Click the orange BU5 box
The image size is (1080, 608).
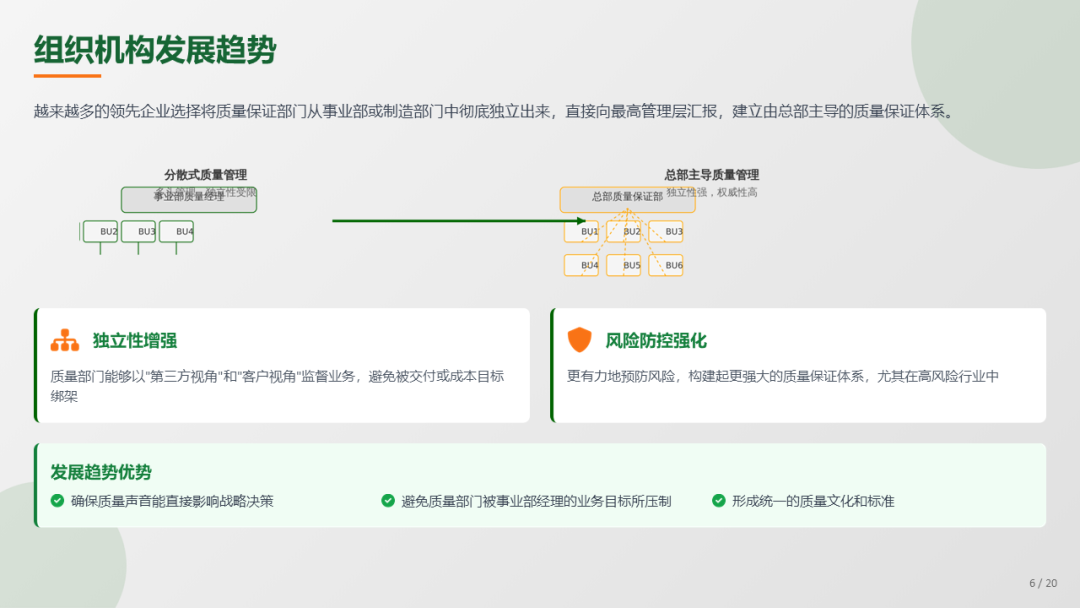click(623, 265)
